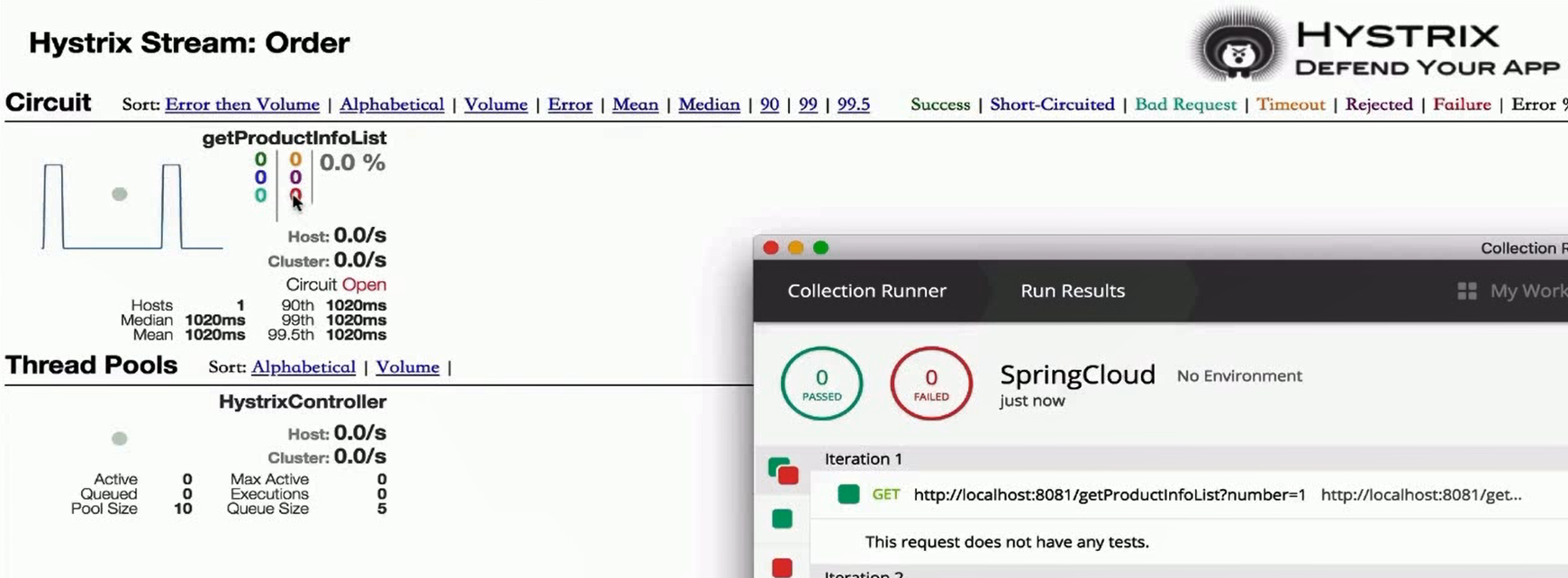Click the 0.0 % error percentage

click(x=353, y=163)
